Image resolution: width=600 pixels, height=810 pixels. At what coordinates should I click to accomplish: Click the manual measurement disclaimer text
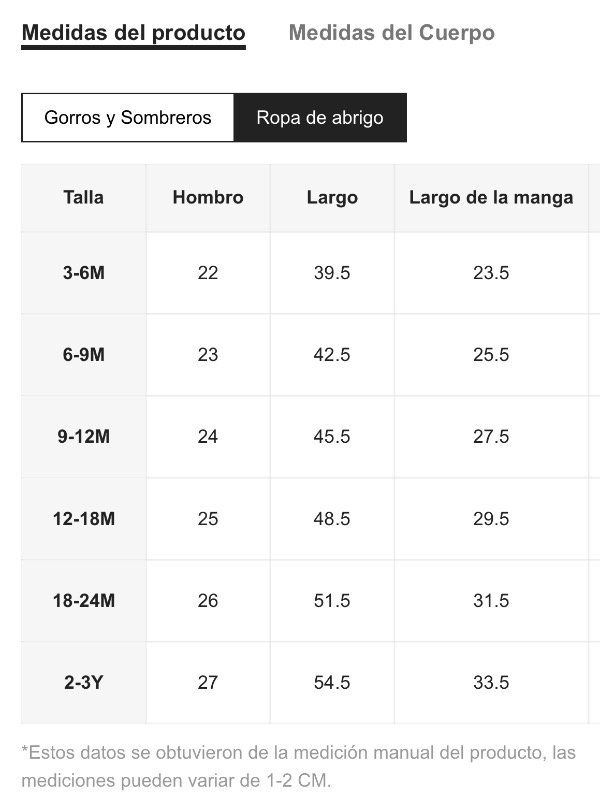(x=298, y=767)
